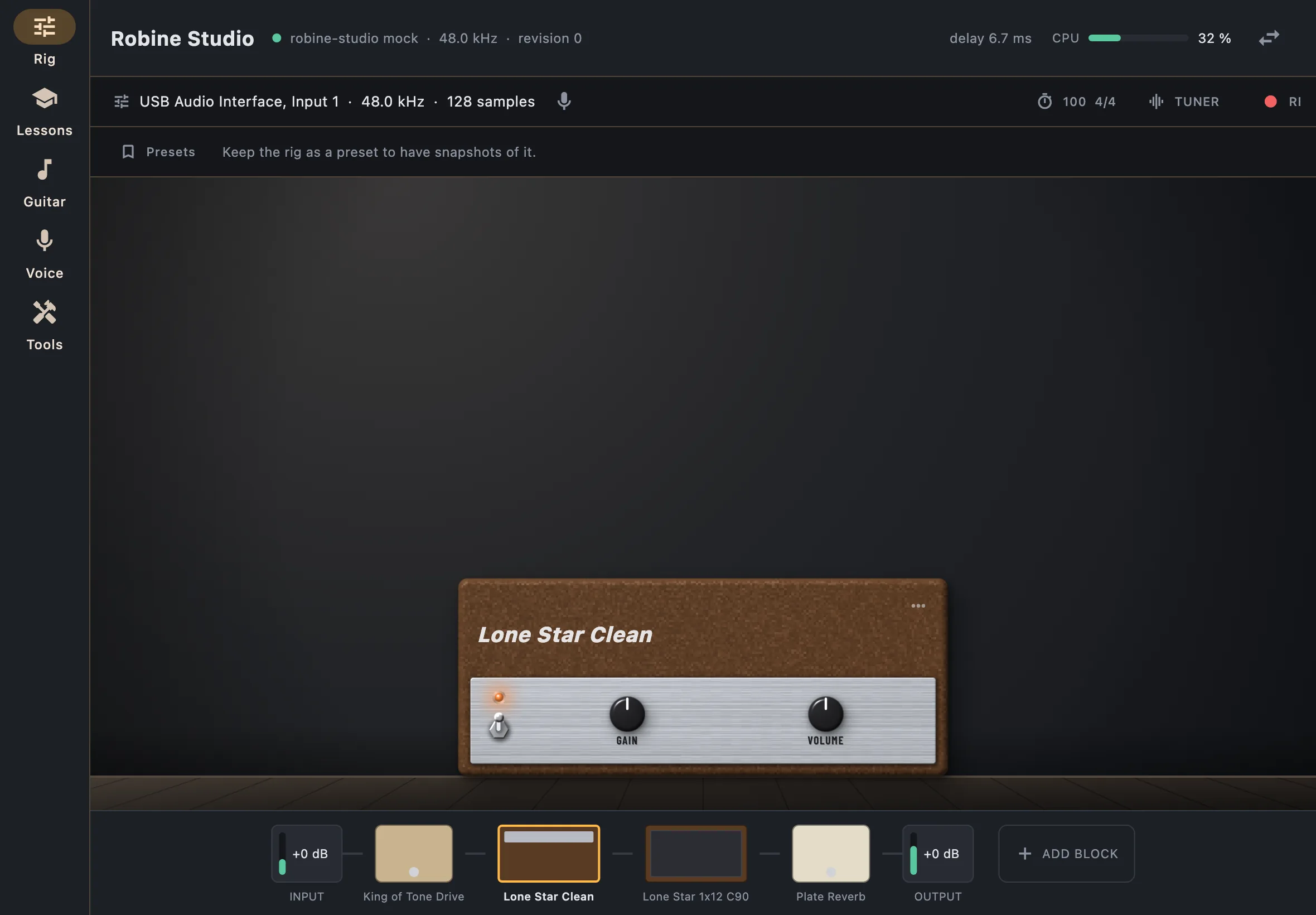Click the amp VOLUME knob

pos(825,714)
